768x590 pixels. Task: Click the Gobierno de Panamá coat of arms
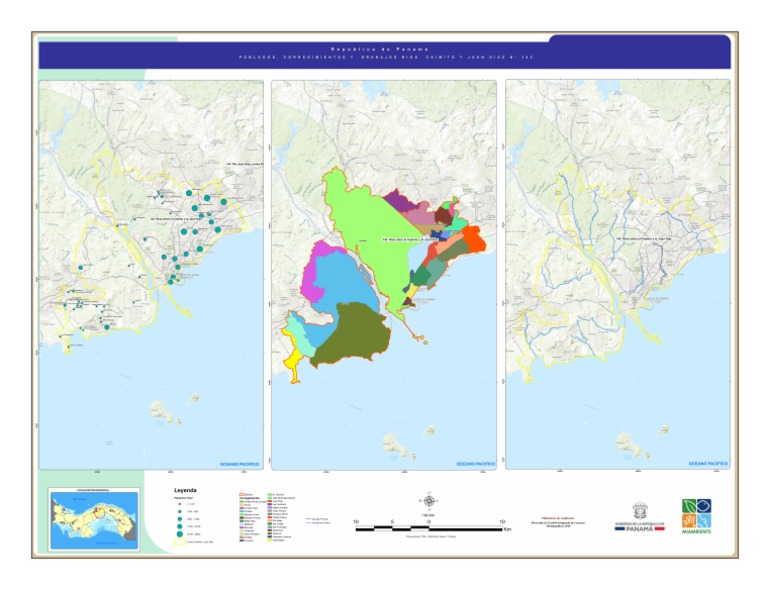coord(638,511)
